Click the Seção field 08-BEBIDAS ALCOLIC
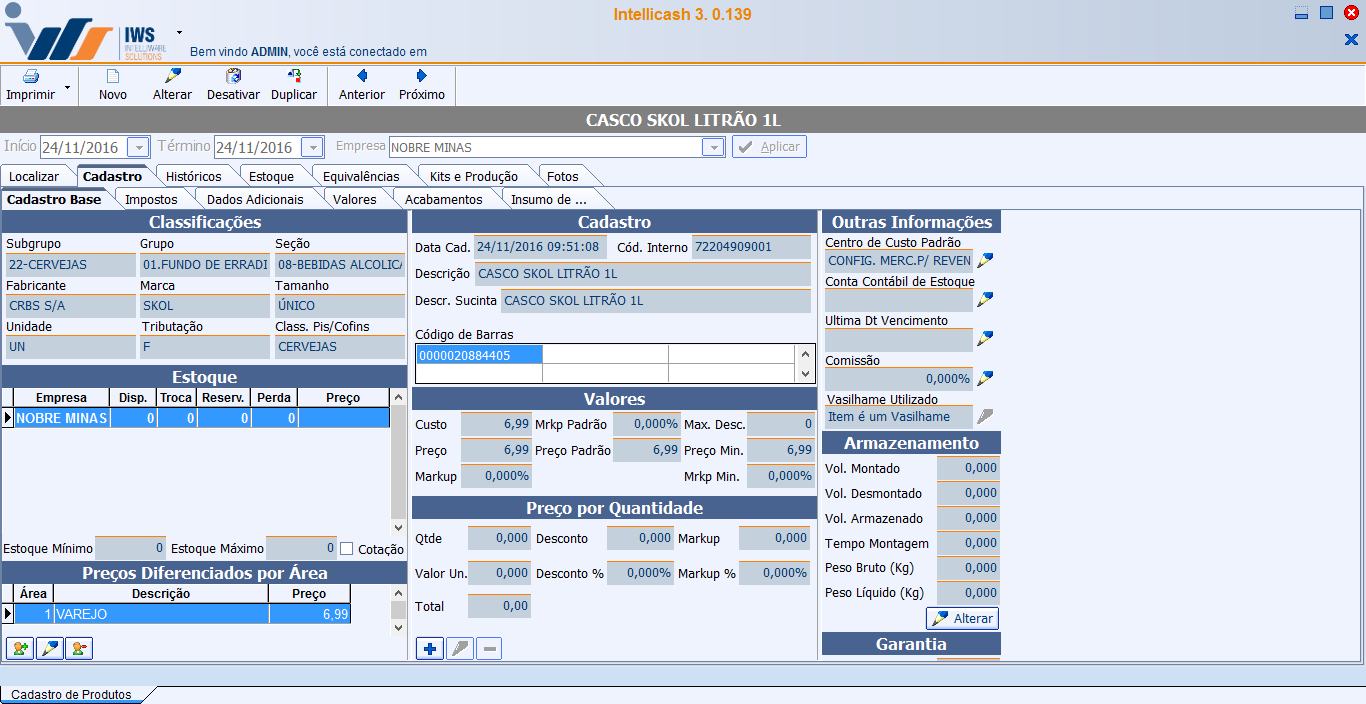Screen dimensions: 1366x704 point(340,265)
